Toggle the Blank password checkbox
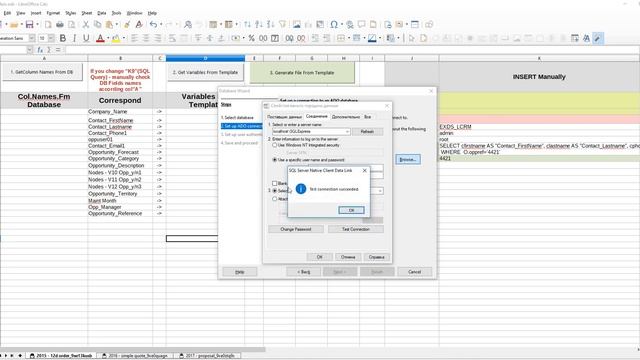 pos(275,183)
